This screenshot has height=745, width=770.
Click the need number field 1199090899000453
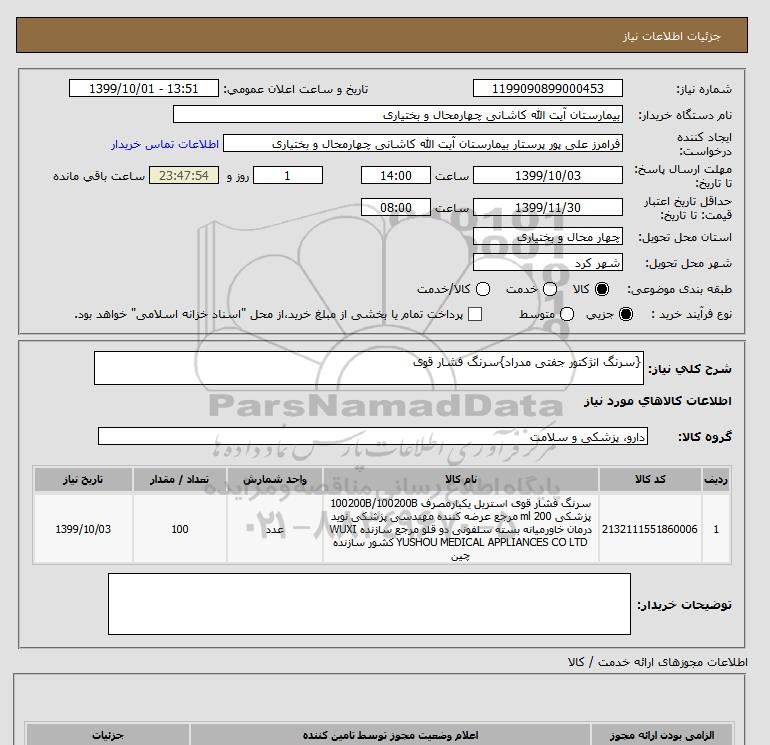548,89
